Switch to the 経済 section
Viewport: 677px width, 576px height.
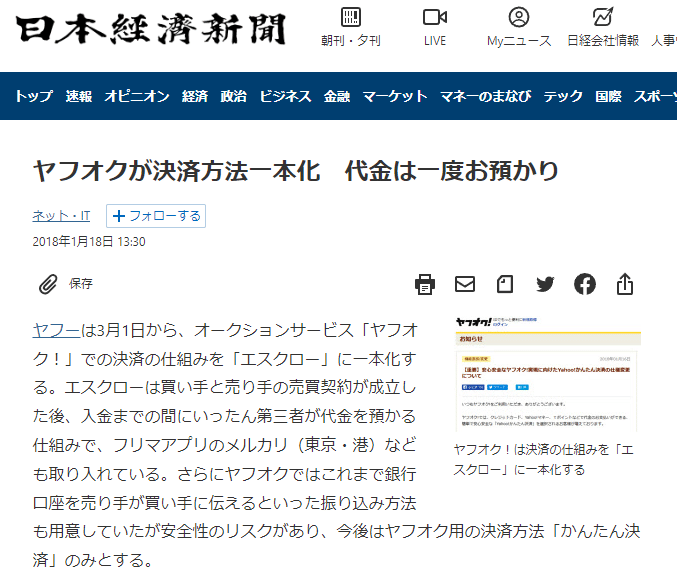pos(195,96)
